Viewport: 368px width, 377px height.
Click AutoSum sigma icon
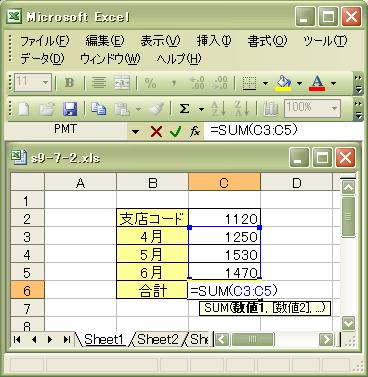(x=184, y=109)
